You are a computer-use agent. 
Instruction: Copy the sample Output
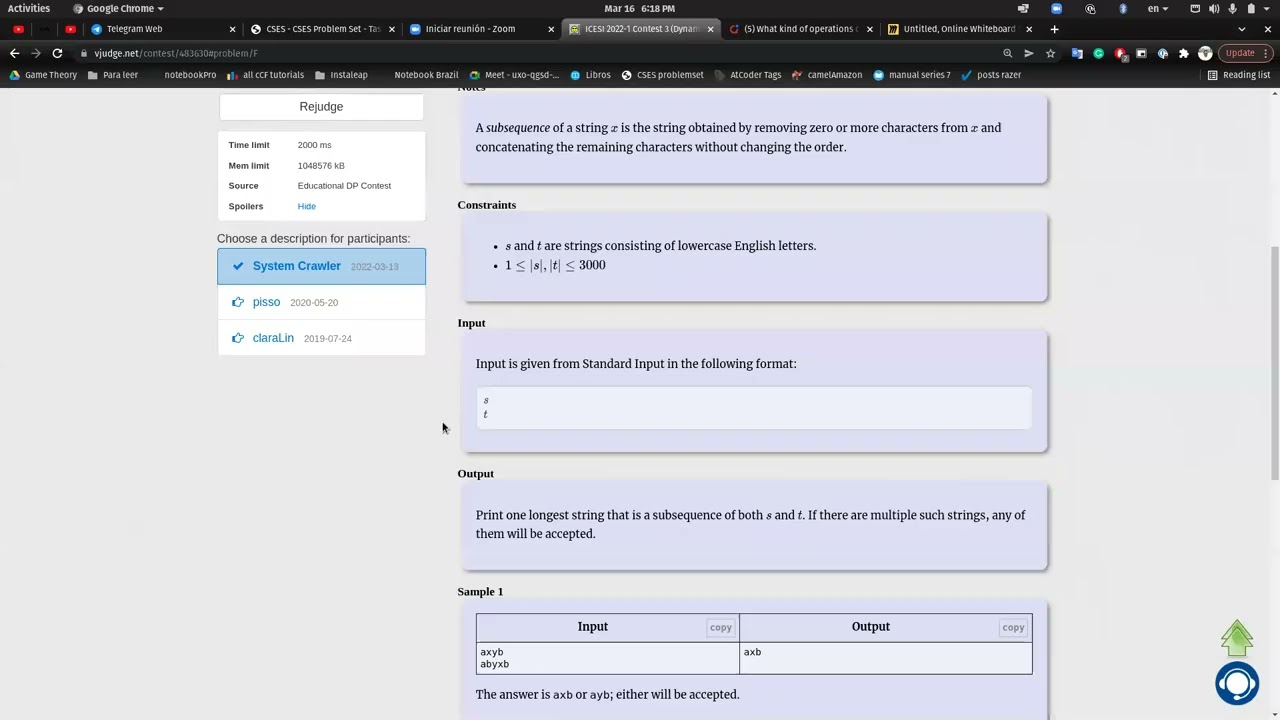1013,628
